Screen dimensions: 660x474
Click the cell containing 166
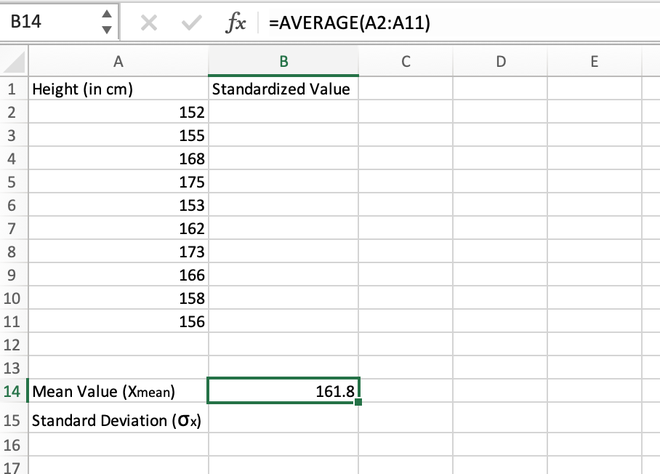coord(118,275)
